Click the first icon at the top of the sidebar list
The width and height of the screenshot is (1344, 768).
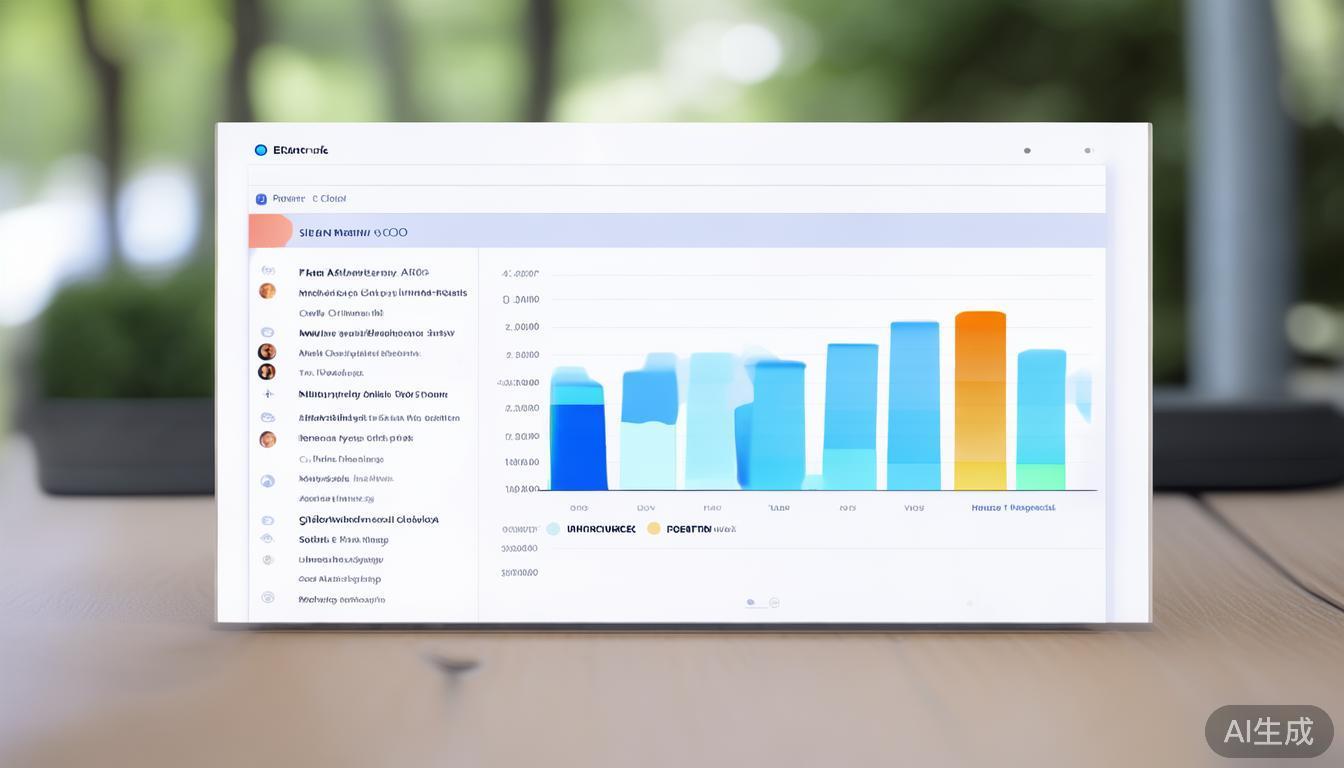tap(267, 271)
